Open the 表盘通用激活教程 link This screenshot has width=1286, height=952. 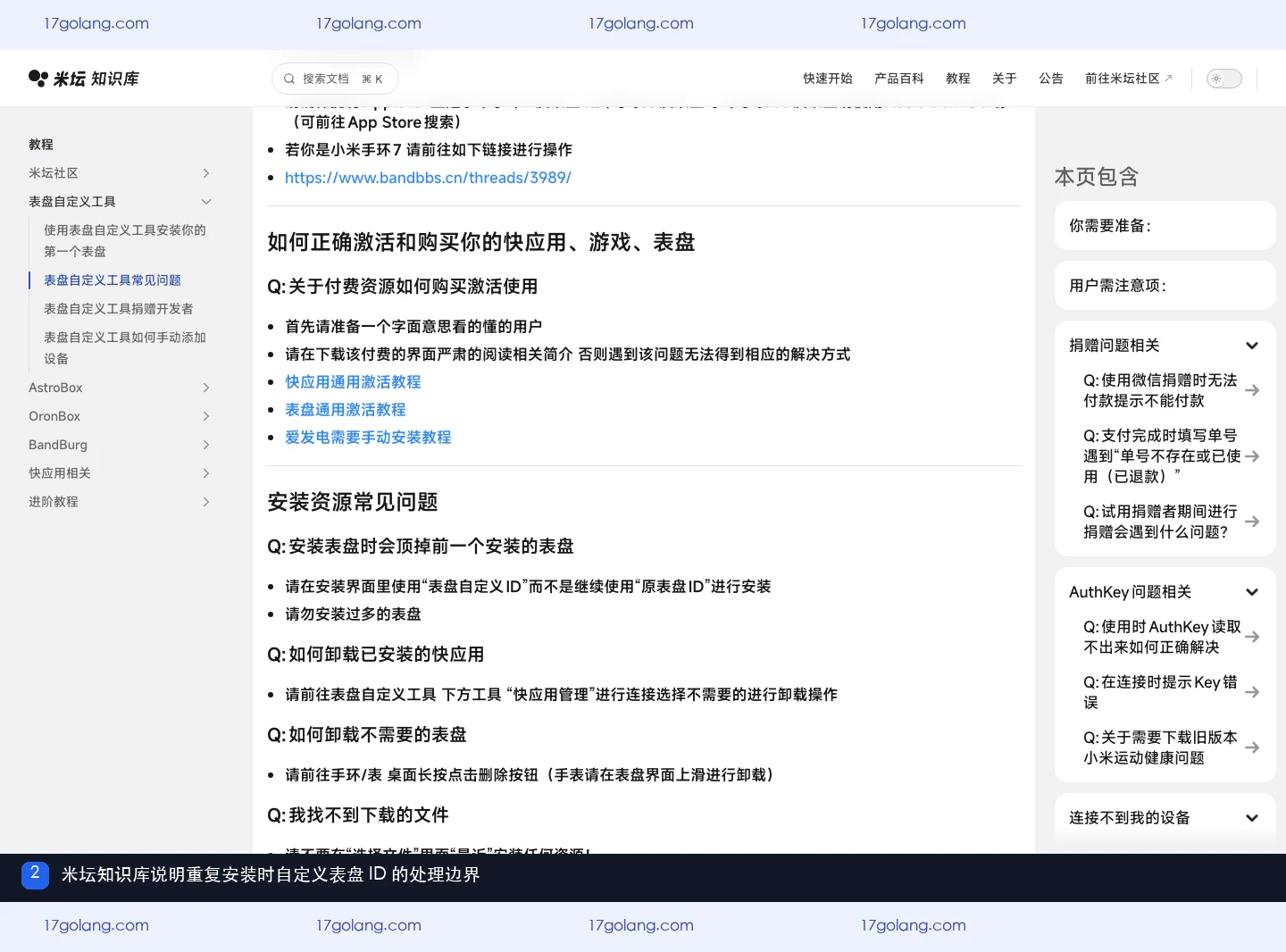click(346, 410)
